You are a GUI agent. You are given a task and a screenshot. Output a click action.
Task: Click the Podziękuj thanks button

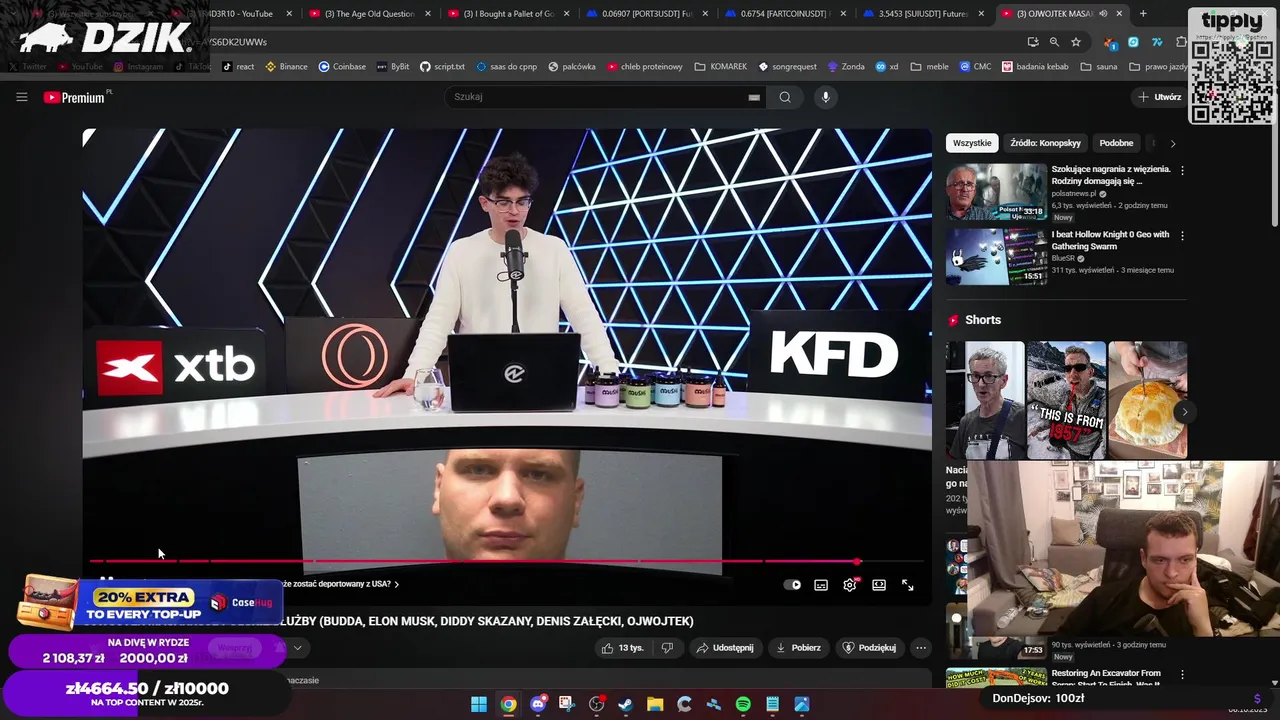pyautogui.click(x=869, y=648)
